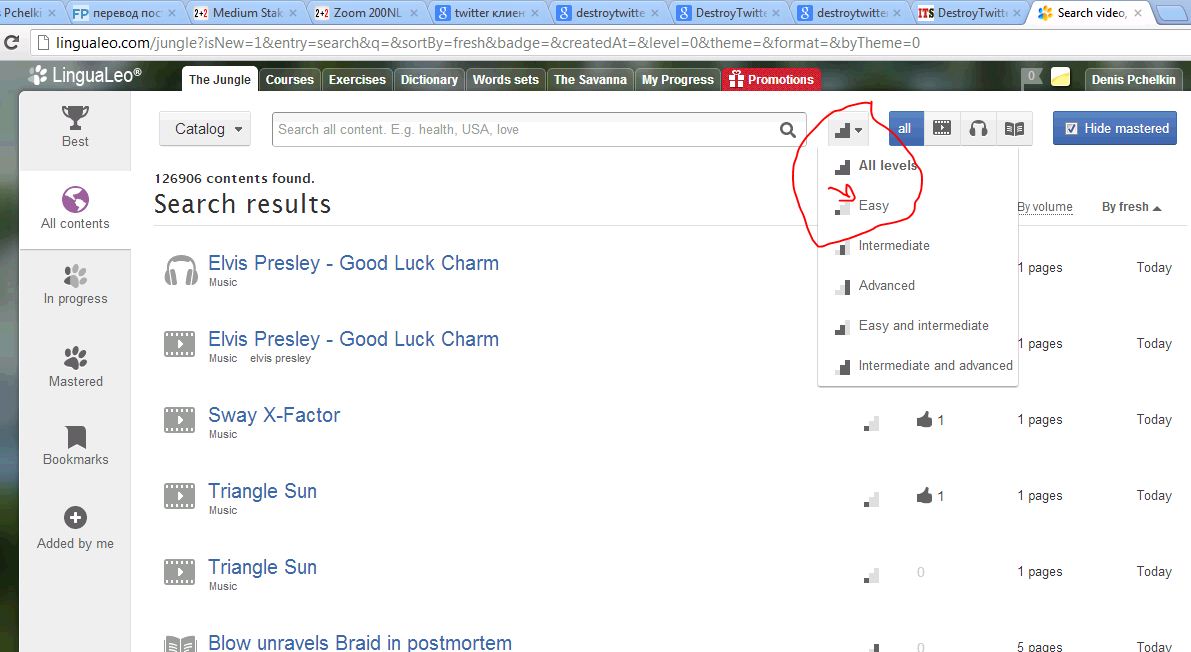Screen dimensions: 1191x652
Task: Switch to Words sets tab
Action: click(505, 79)
